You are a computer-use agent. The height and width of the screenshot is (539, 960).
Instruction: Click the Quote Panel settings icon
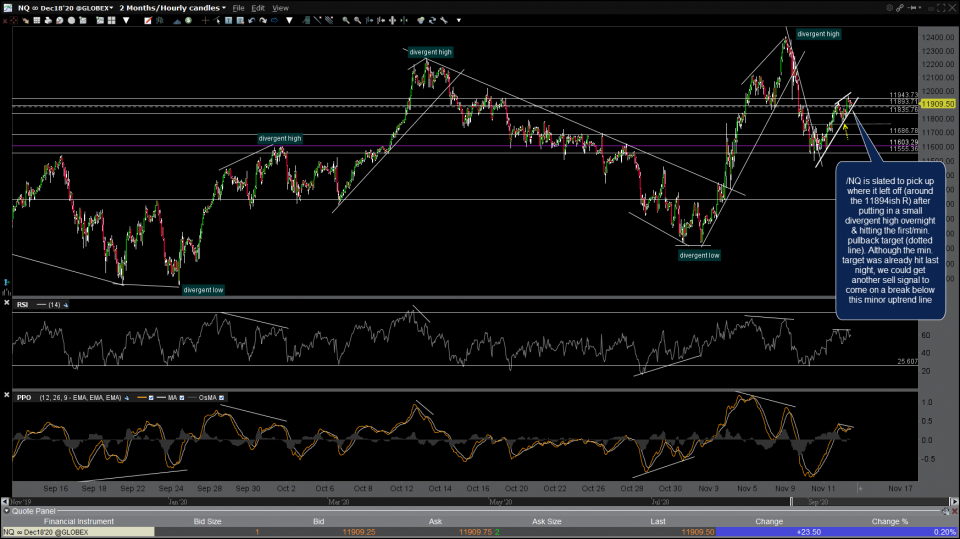click(945, 511)
